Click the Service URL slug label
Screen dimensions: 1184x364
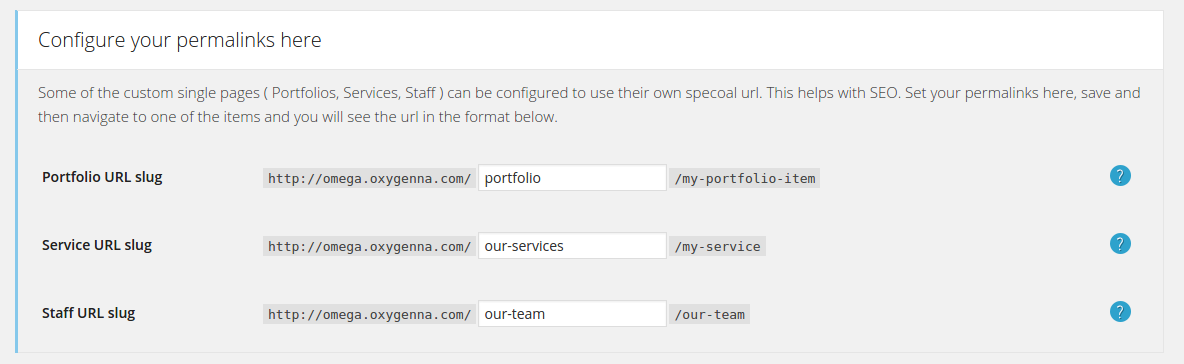[97, 245]
